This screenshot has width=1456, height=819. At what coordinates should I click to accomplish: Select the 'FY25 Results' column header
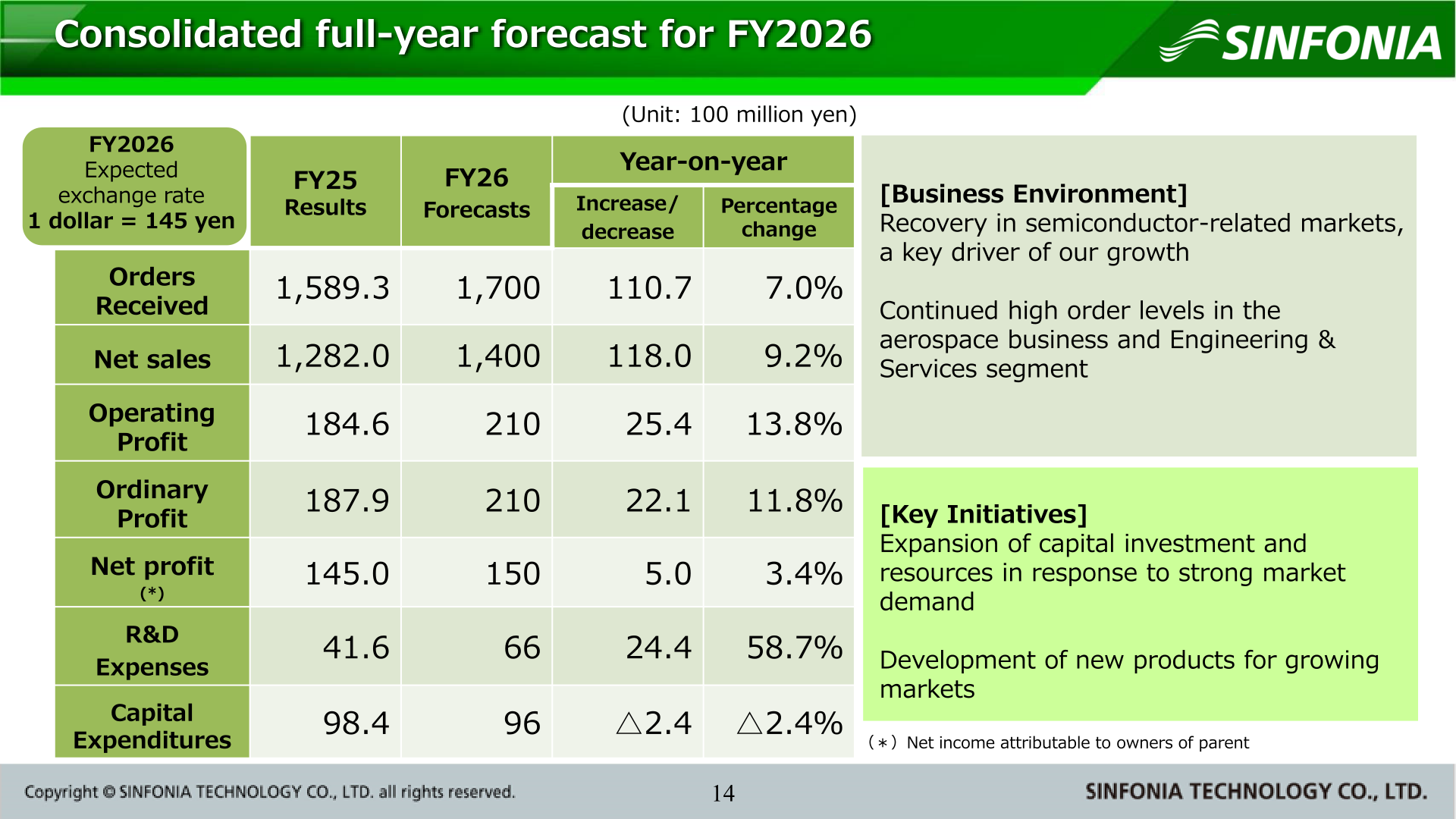coord(325,192)
